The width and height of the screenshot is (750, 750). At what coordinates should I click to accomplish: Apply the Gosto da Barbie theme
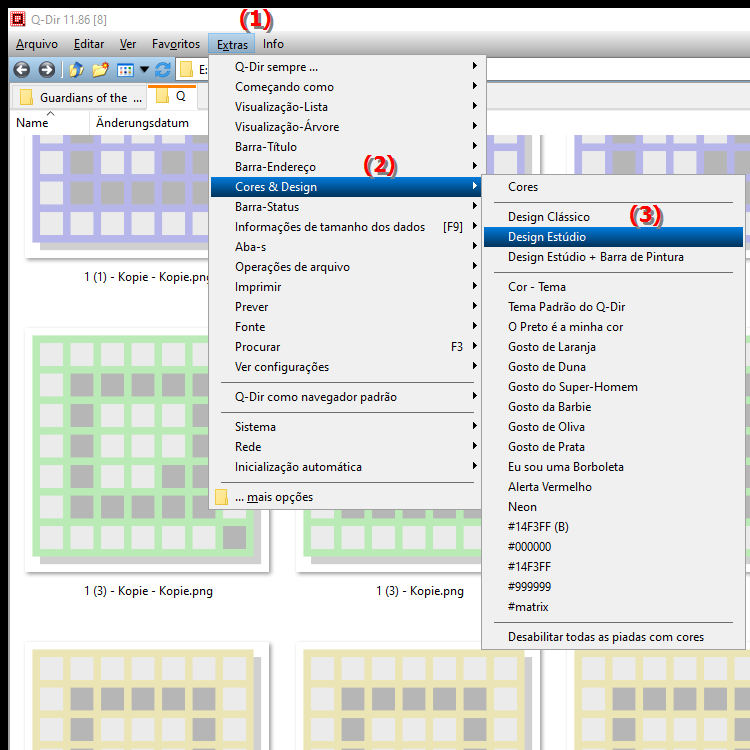[x=613, y=407]
